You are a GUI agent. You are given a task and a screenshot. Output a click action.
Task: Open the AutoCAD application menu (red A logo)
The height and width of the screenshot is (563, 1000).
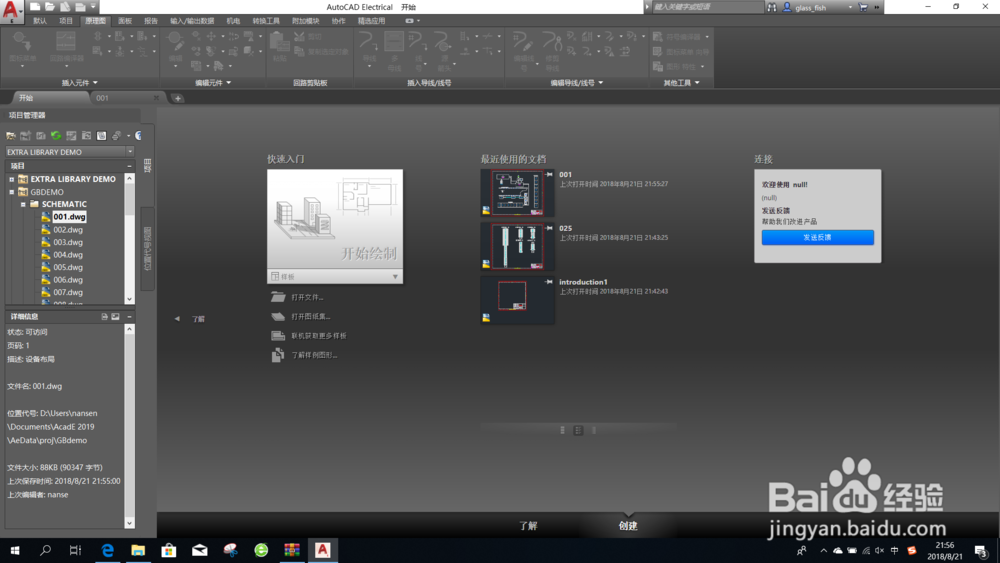[11, 11]
